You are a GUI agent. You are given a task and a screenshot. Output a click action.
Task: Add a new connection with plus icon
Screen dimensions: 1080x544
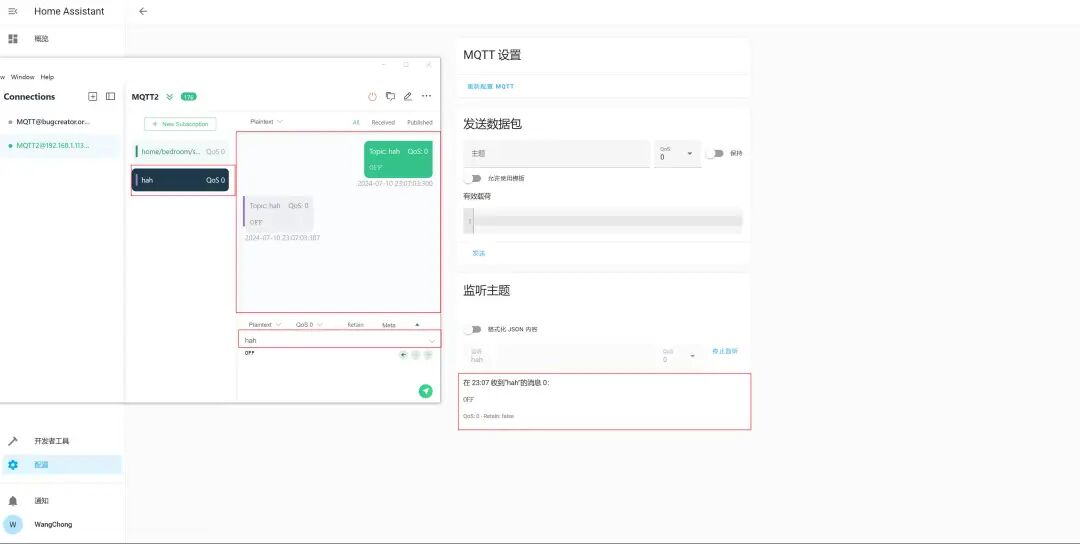coord(92,96)
